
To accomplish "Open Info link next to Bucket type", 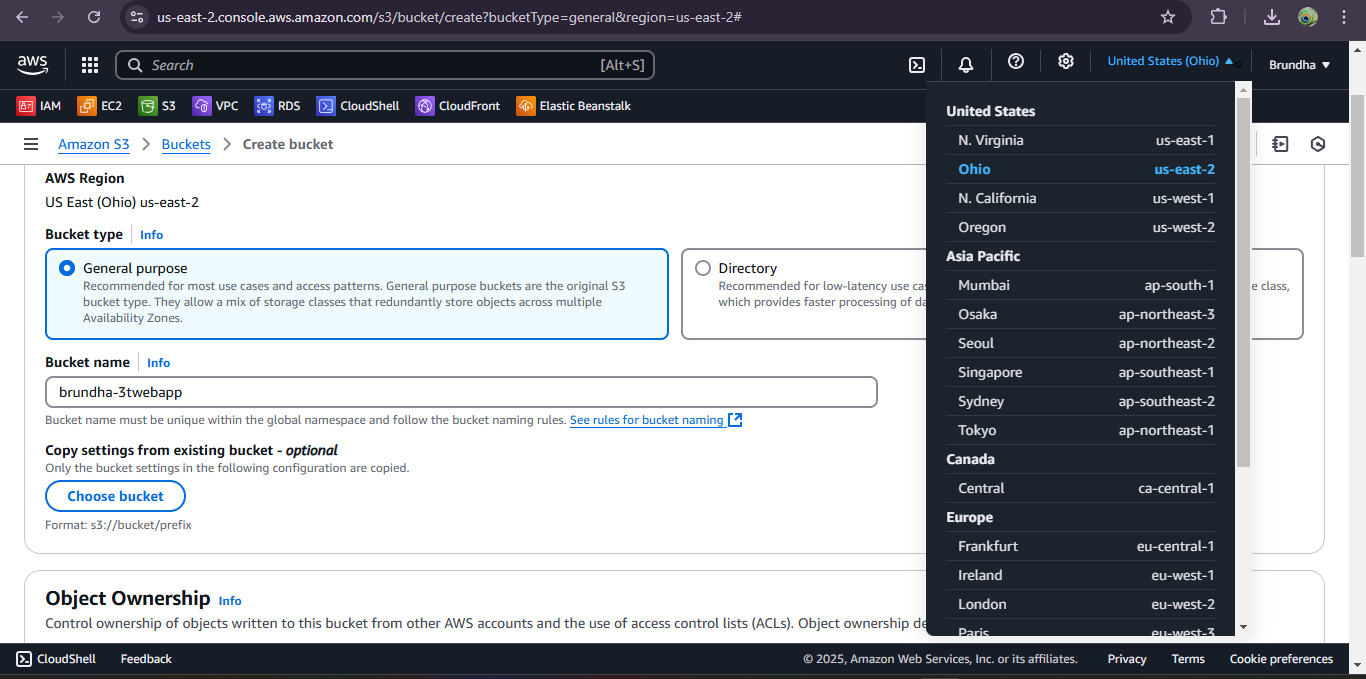I will point(151,235).
